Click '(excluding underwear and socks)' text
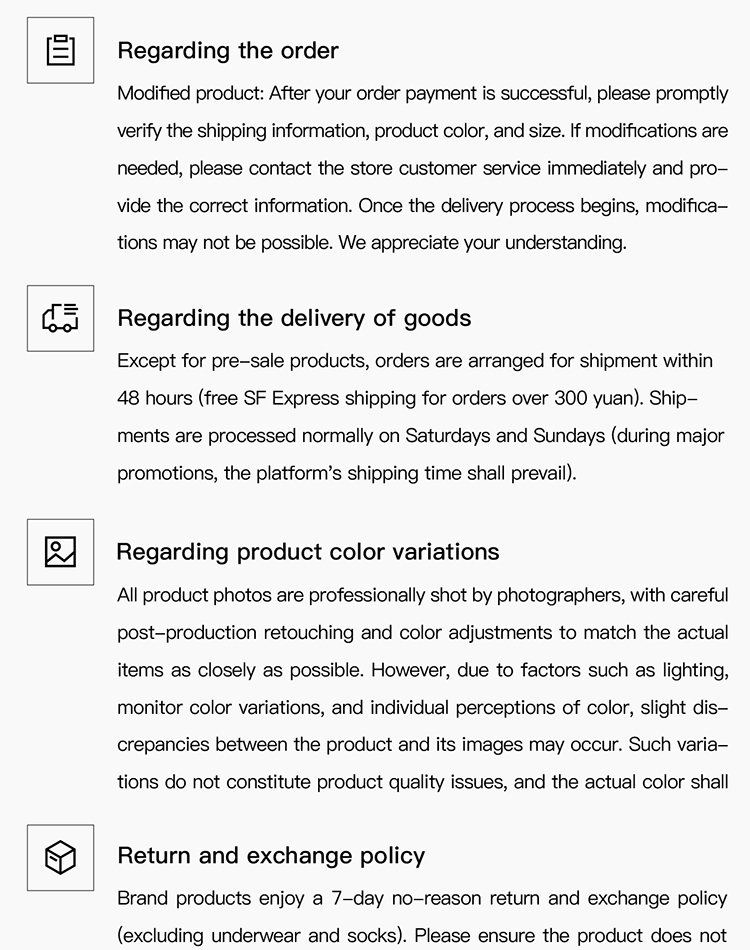 [250, 937]
